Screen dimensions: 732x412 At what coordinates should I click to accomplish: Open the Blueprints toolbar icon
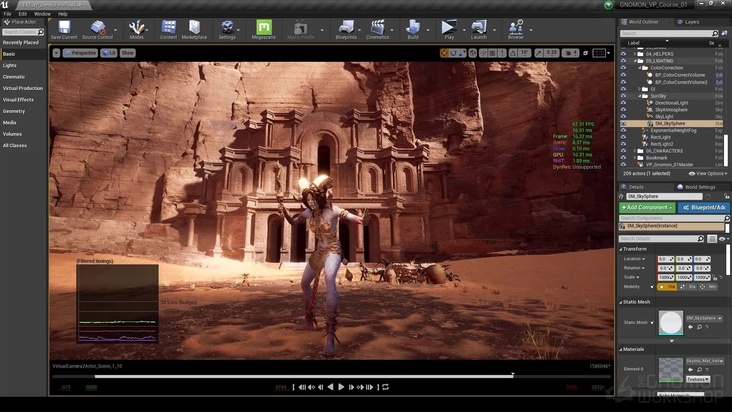click(346, 28)
